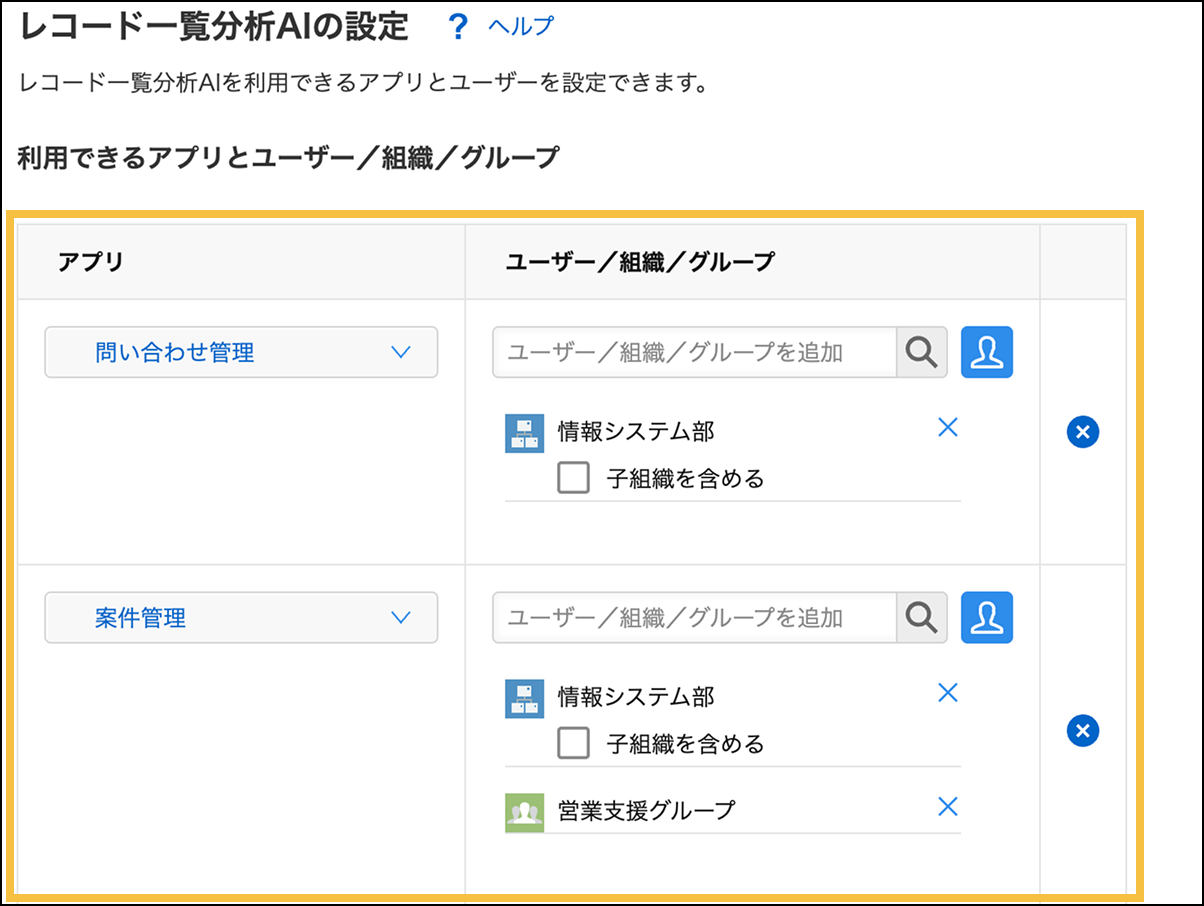Select the 営業支援グループ entry label

[x=646, y=810]
